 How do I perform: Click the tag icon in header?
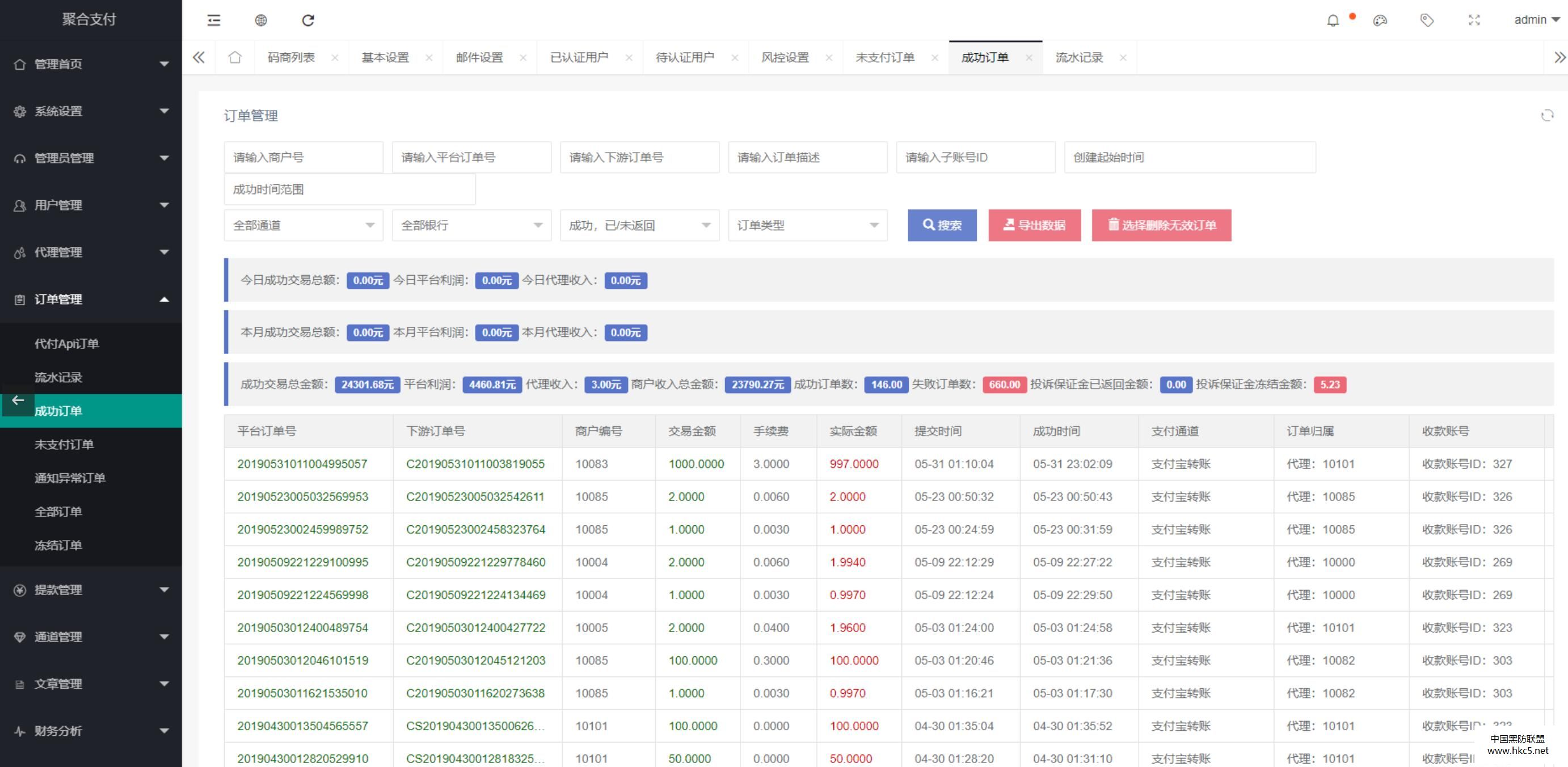coord(1427,20)
